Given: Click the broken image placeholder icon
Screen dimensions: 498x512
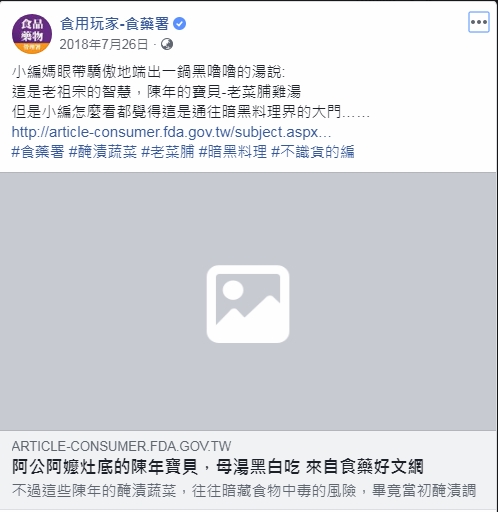Looking at the screenshot, I should point(248,304).
